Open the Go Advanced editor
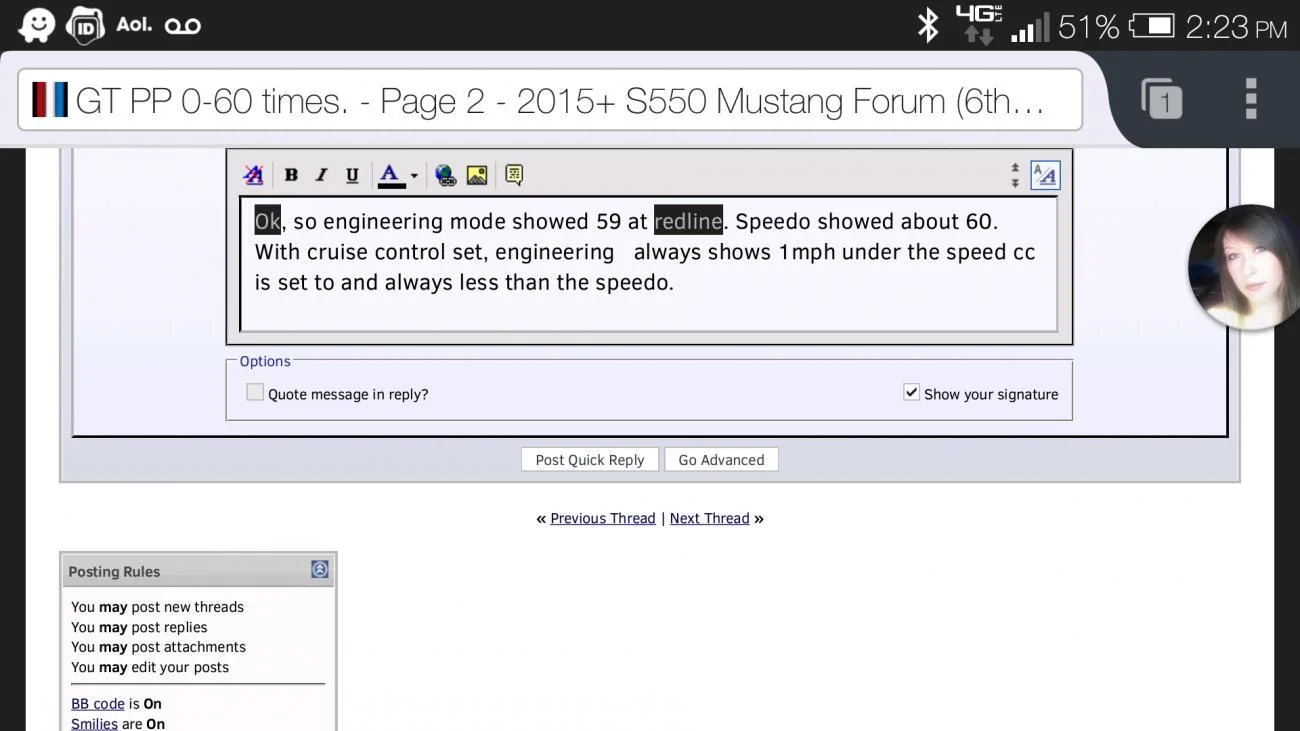 [721, 460]
